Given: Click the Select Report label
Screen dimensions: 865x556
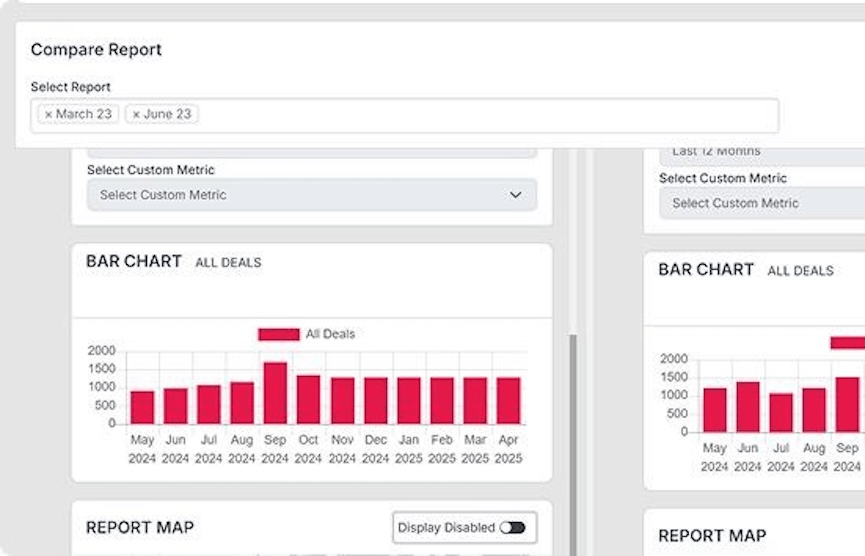Looking at the screenshot, I should pyautogui.click(x=71, y=87).
